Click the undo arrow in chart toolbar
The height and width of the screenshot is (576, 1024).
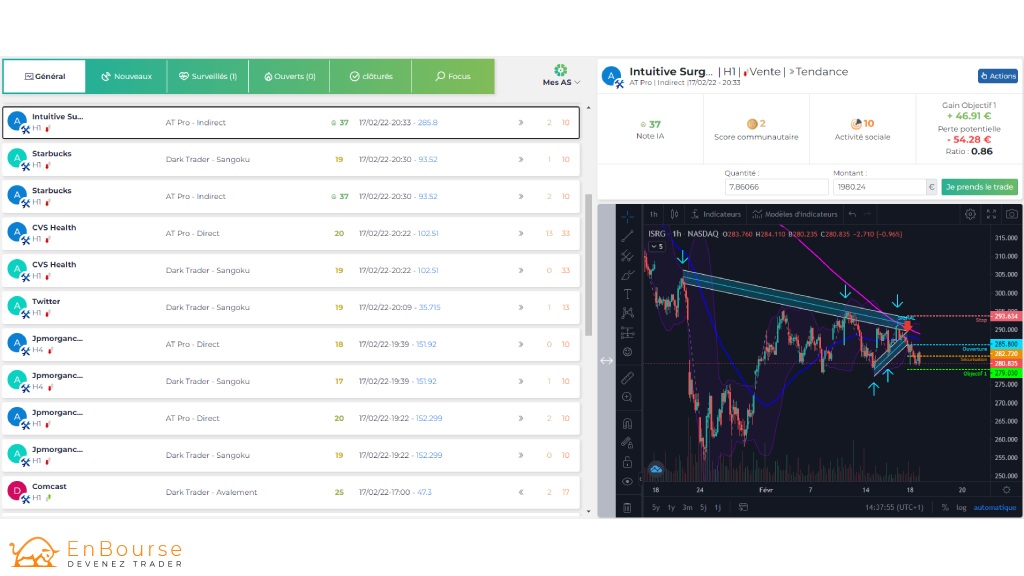(x=852, y=214)
